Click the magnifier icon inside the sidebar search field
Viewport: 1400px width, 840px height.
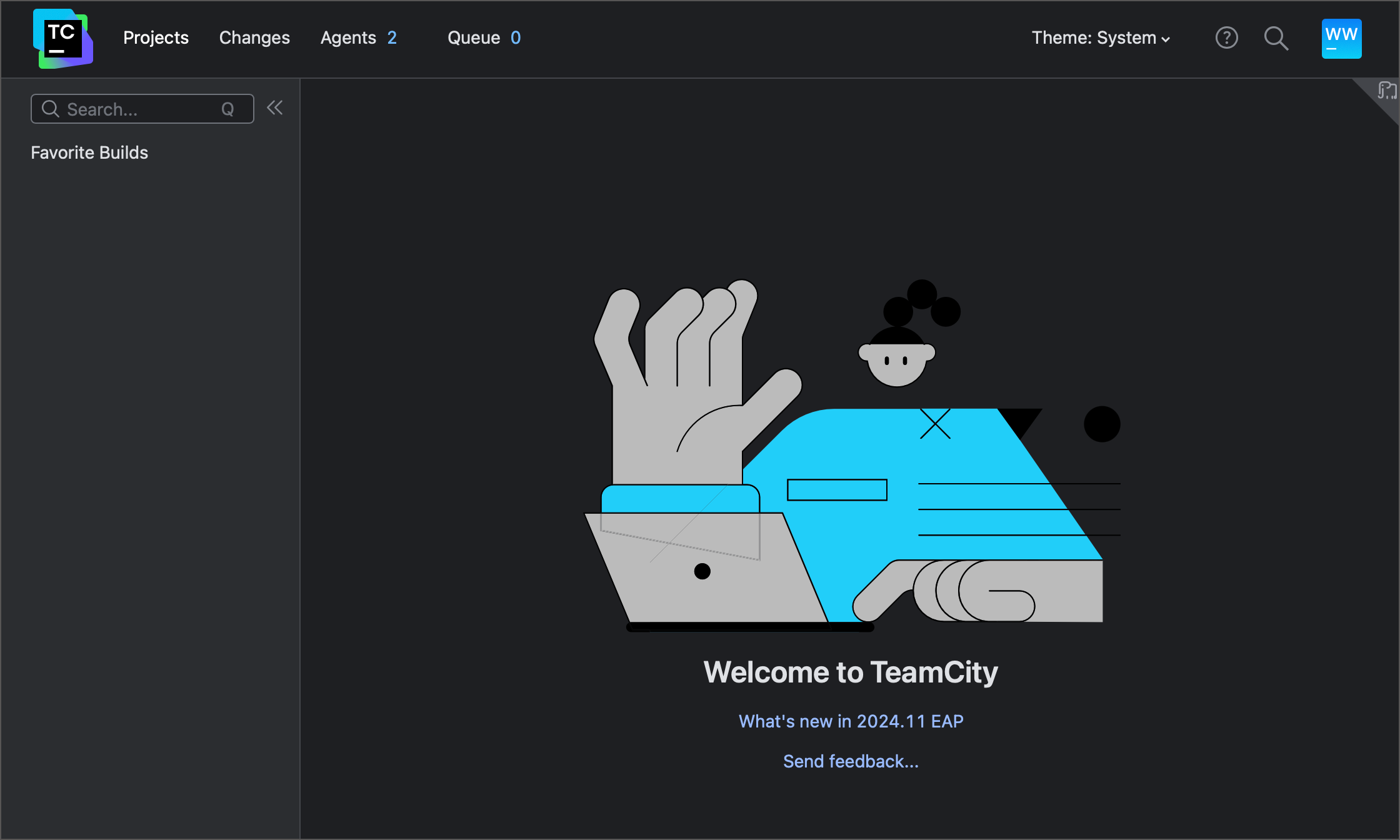51,109
